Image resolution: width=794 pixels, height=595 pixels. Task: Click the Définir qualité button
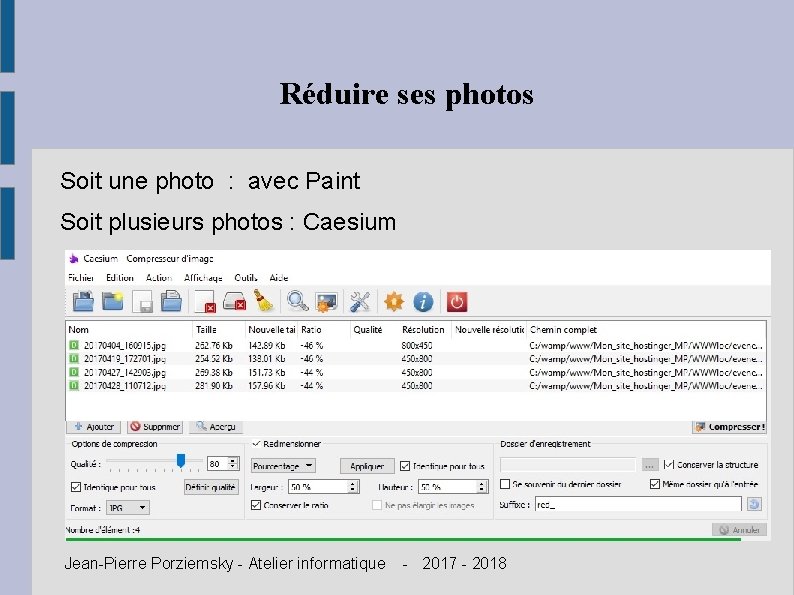click(x=211, y=487)
